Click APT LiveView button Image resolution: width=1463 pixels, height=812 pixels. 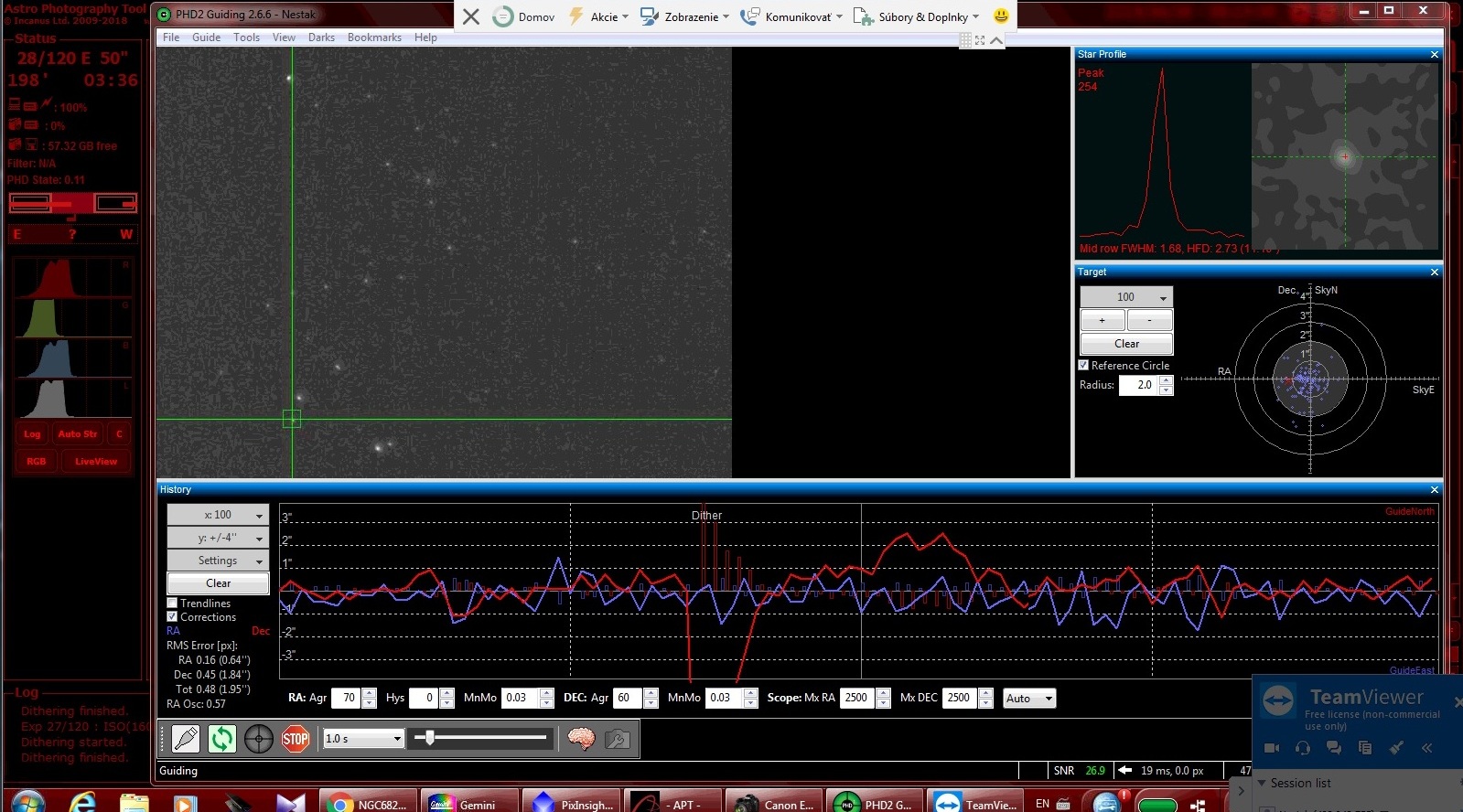pyautogui.click(x=96, y=462)
